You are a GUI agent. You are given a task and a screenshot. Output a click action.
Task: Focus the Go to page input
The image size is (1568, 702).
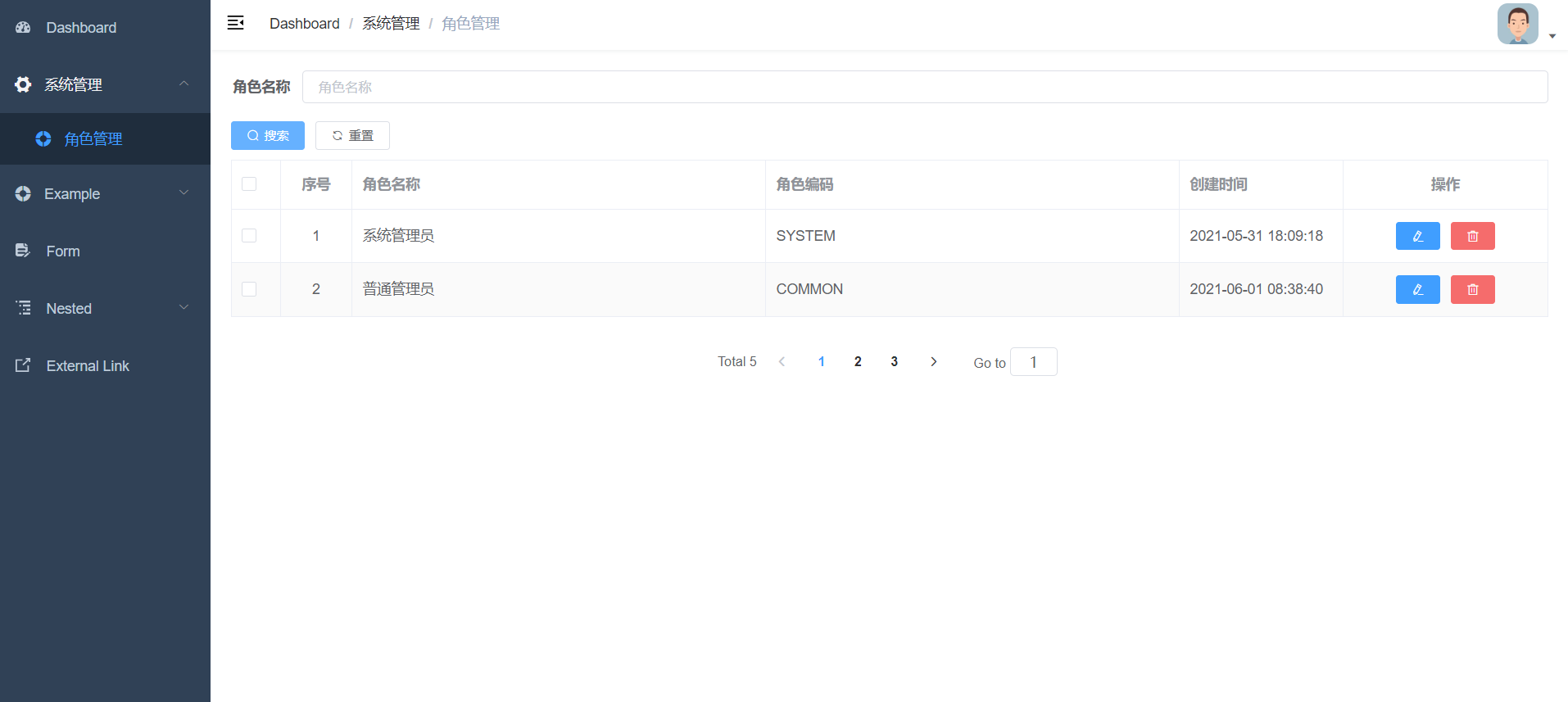1034,362
